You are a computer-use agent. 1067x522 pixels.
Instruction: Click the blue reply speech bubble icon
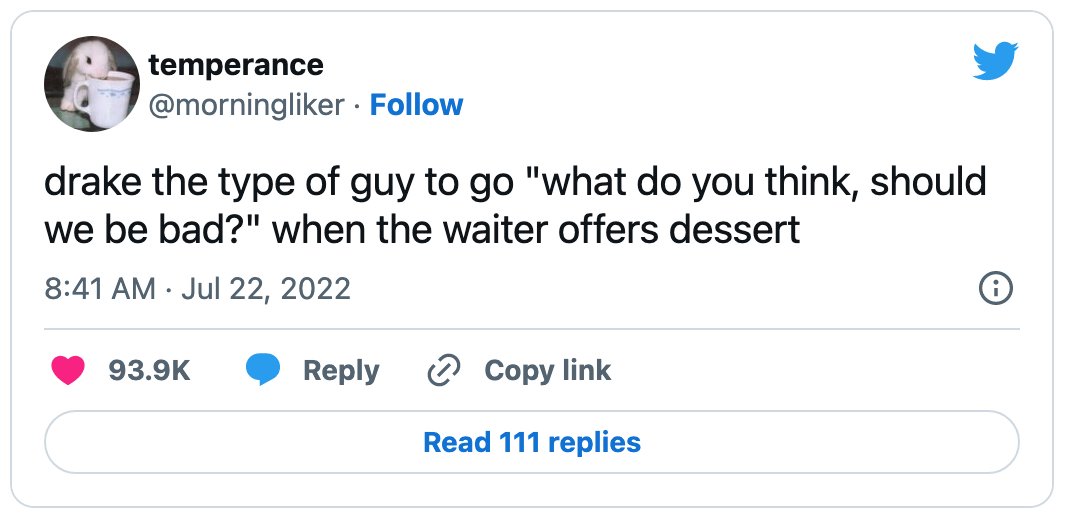(263, 371)
